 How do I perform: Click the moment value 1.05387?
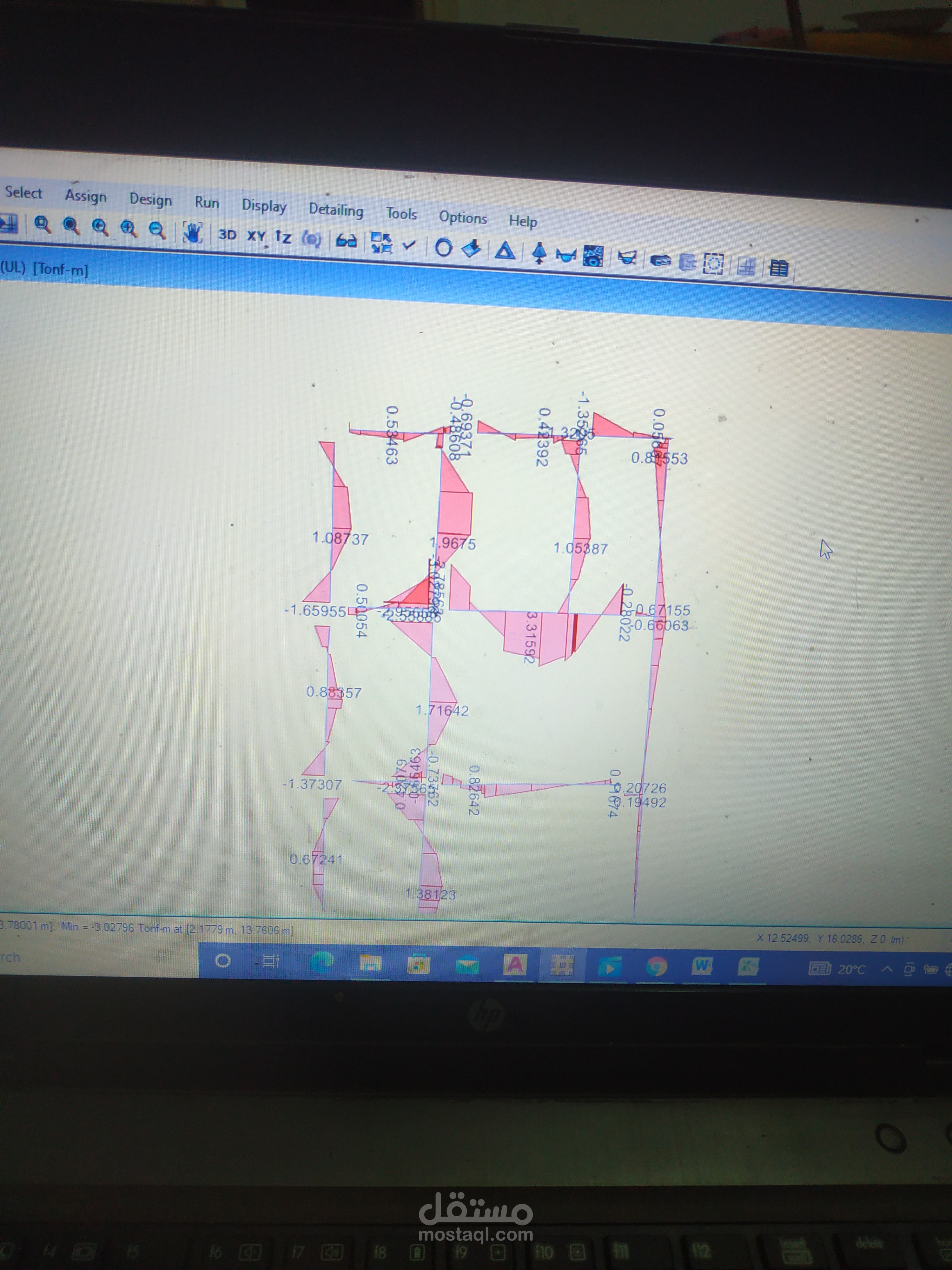(580, 548)
